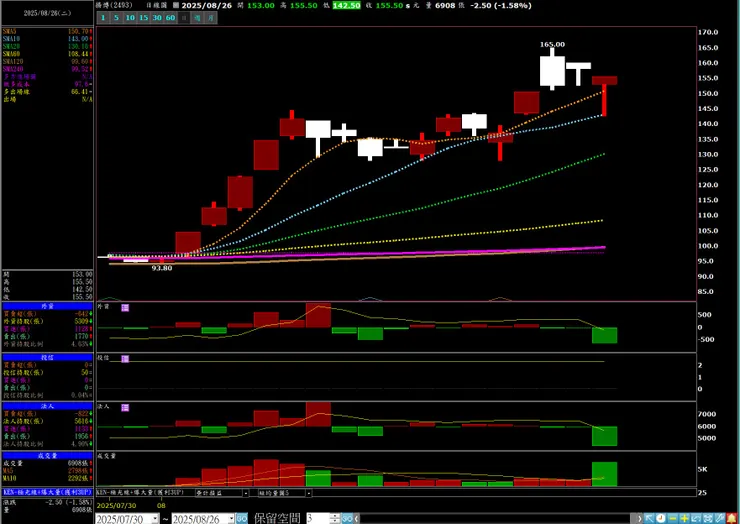This screenshot has width=740, height=524.
Task: Click the 165.00 high price label
Action: [x=552, y=44]
